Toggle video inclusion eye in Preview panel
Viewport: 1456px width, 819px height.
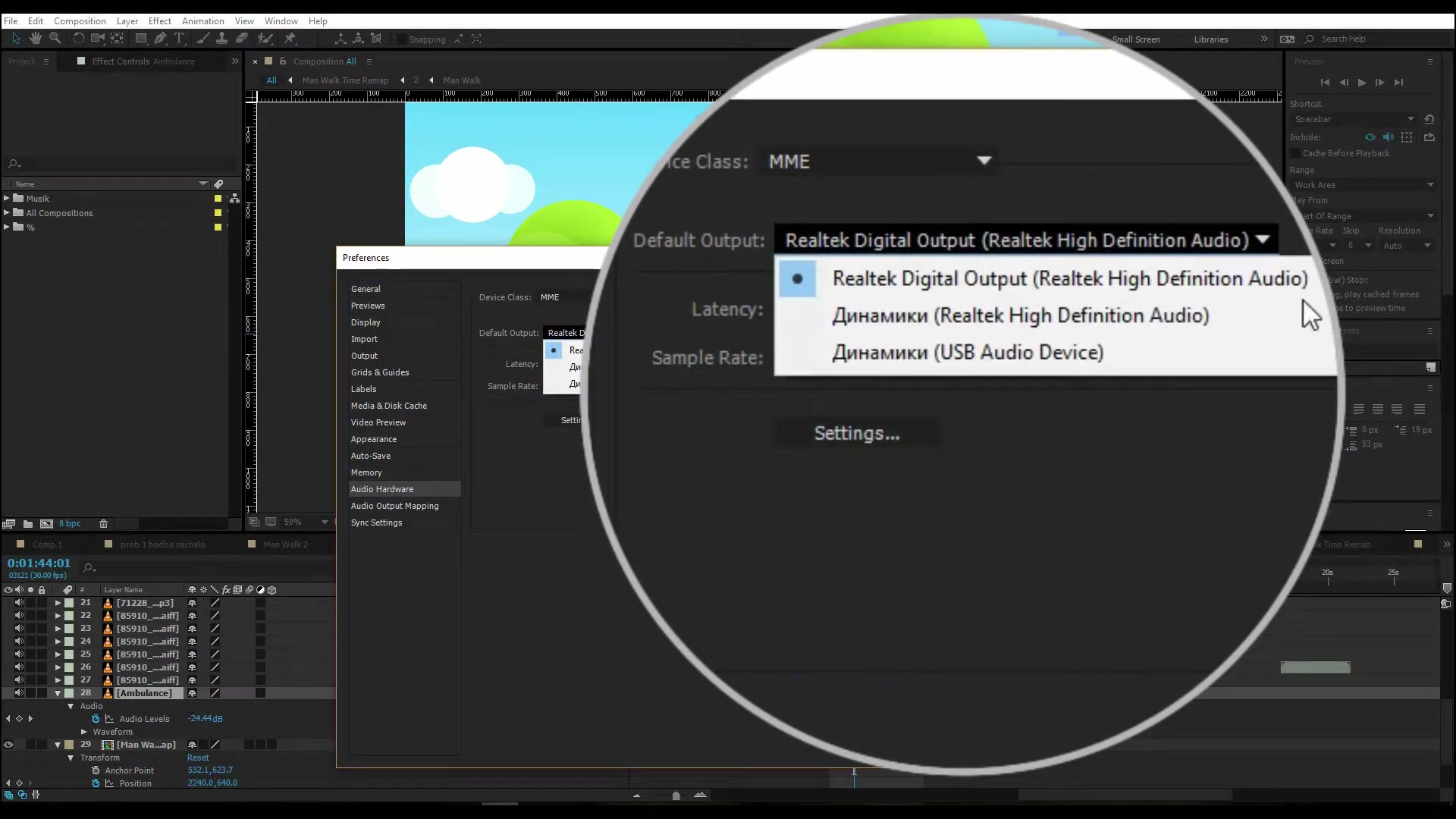(1370, 137)
